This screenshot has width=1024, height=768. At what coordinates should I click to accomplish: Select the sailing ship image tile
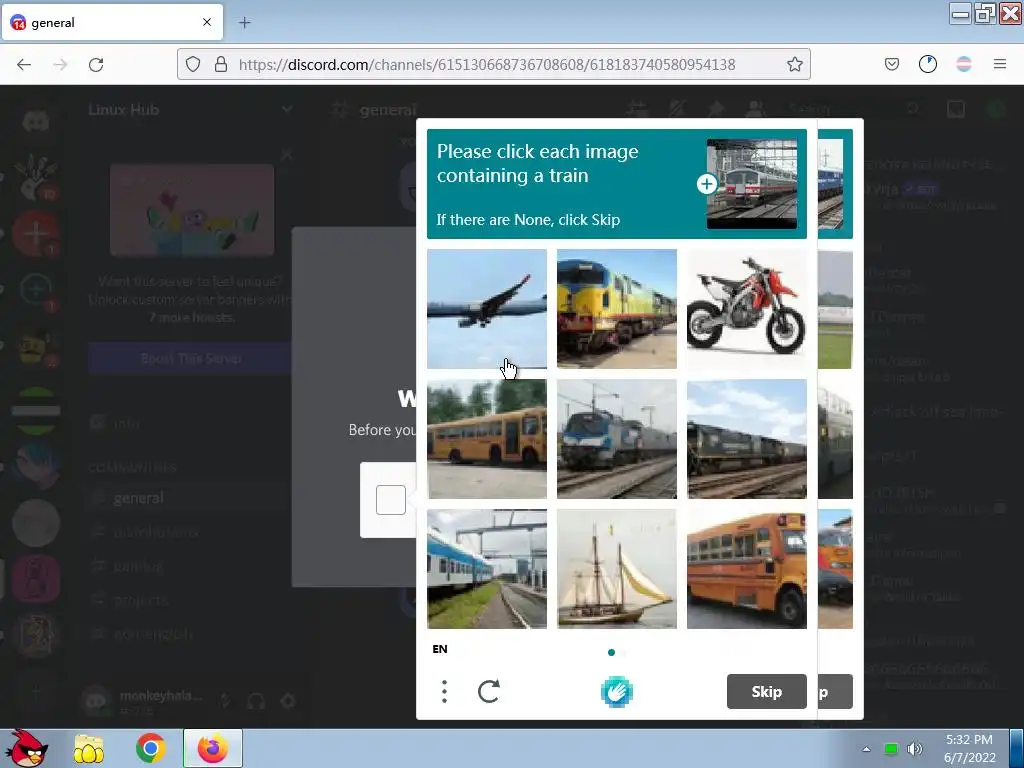point(616,569)
